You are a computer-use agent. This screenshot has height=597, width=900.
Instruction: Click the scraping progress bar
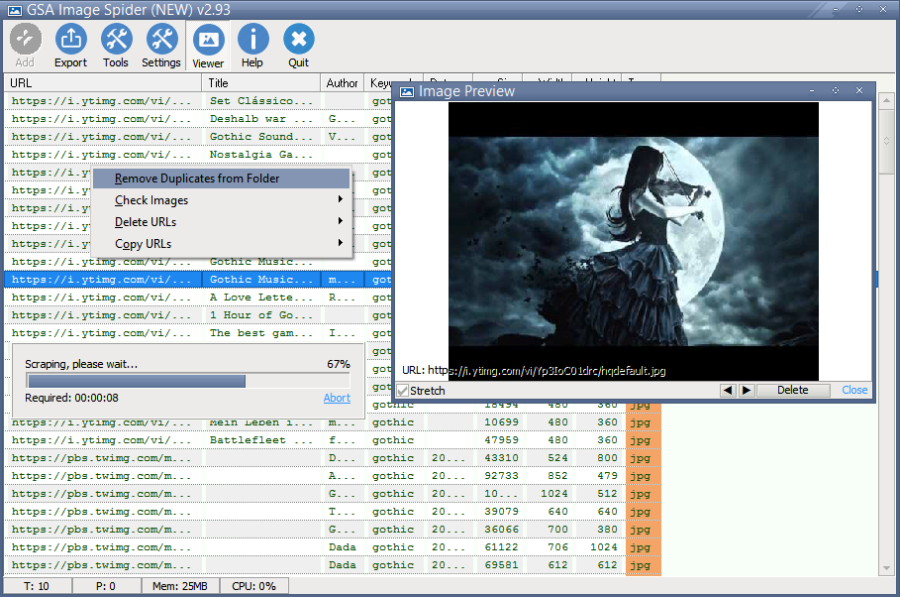[x=188, y=381]
